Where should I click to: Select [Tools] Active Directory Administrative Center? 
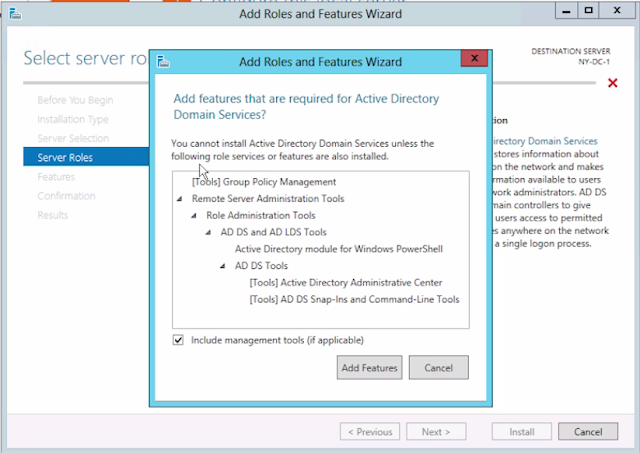click(x=346, y=282)
